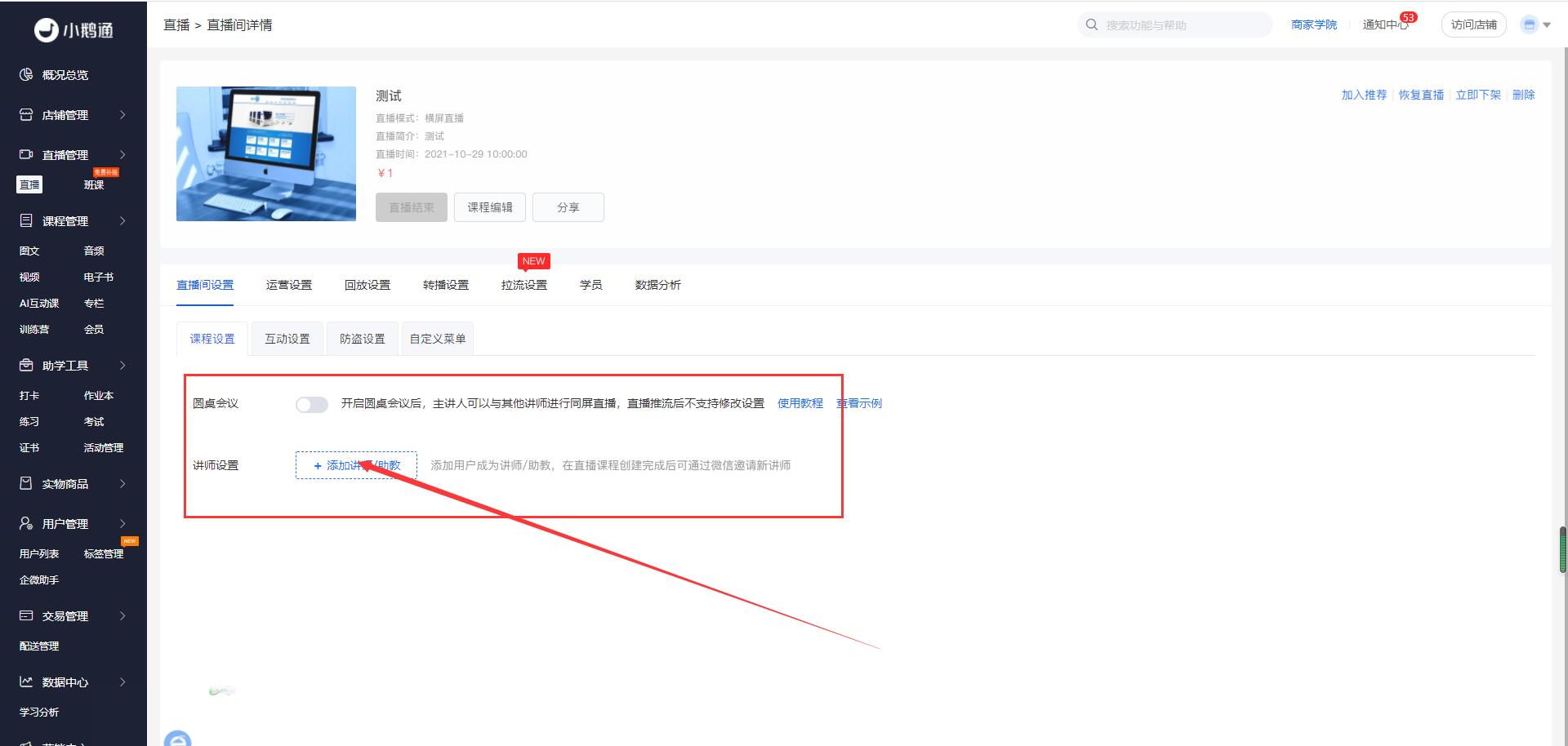This screenshot has height=746, width=1568.
Task: Expand the 店铺管理 sidebar chevron
Action: click(x=122, y=115)
